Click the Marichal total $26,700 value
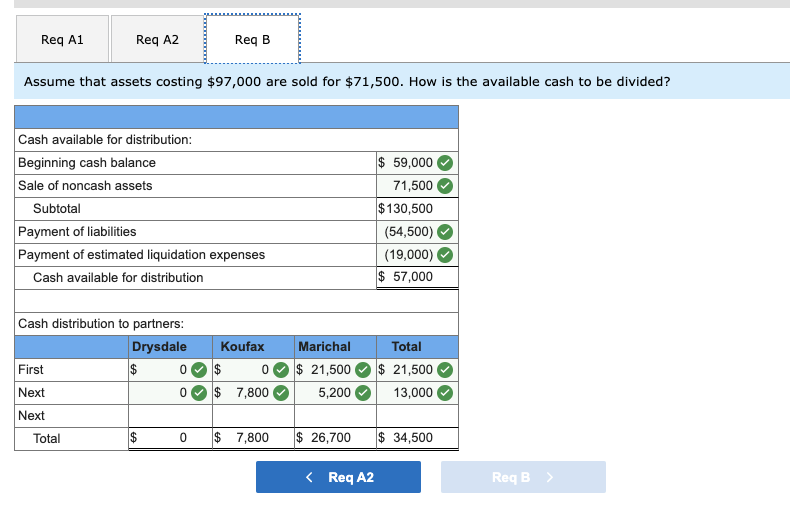Viewport: 809px width, 515px height. (323, 438)
